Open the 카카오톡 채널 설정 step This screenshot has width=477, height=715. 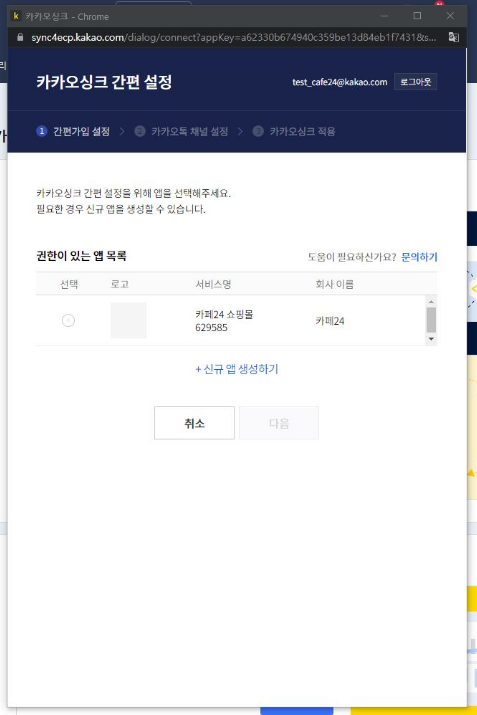point(190,131)
